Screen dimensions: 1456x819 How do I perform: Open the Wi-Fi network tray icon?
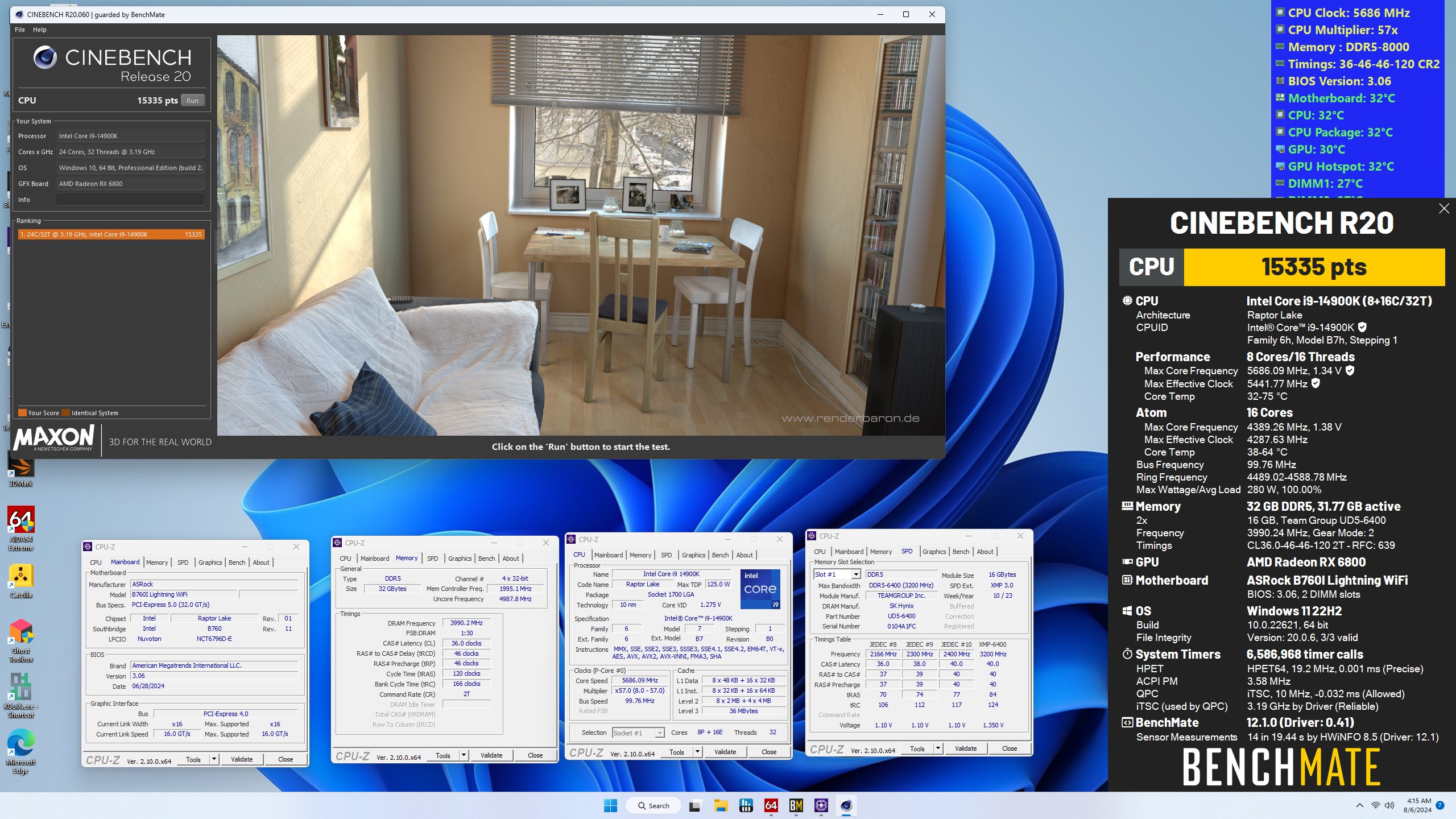1375,805
